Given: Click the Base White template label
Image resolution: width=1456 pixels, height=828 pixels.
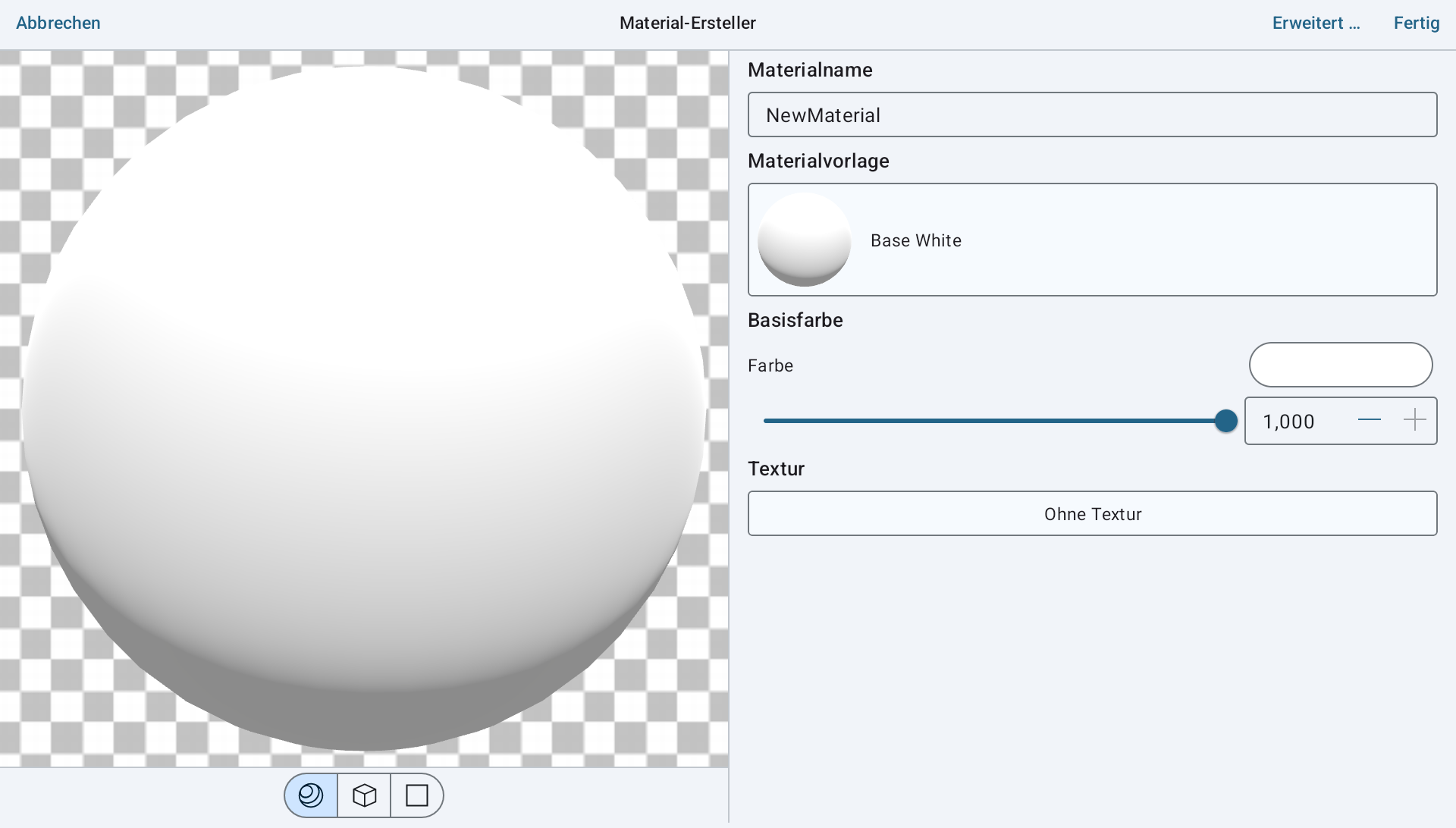Looking at the screenshot, I should click(x=916, y=240).
